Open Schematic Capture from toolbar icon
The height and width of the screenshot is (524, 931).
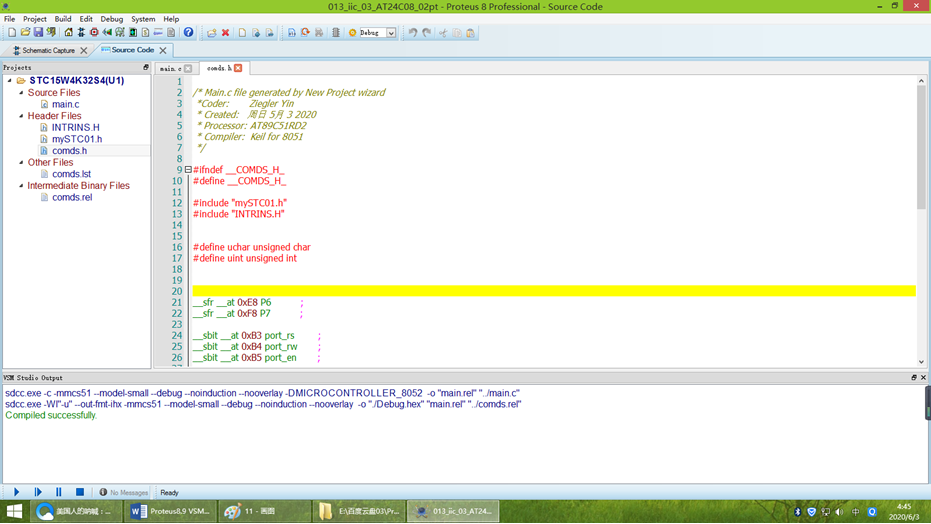81,33
